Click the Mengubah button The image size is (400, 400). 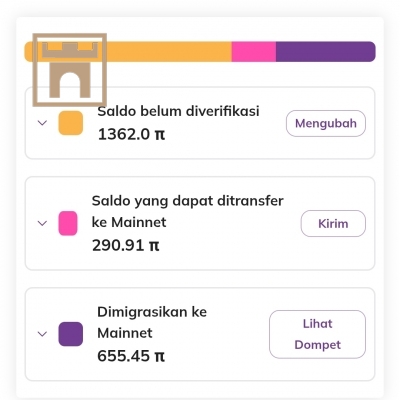pyautogui.click(x=326, y=123)
